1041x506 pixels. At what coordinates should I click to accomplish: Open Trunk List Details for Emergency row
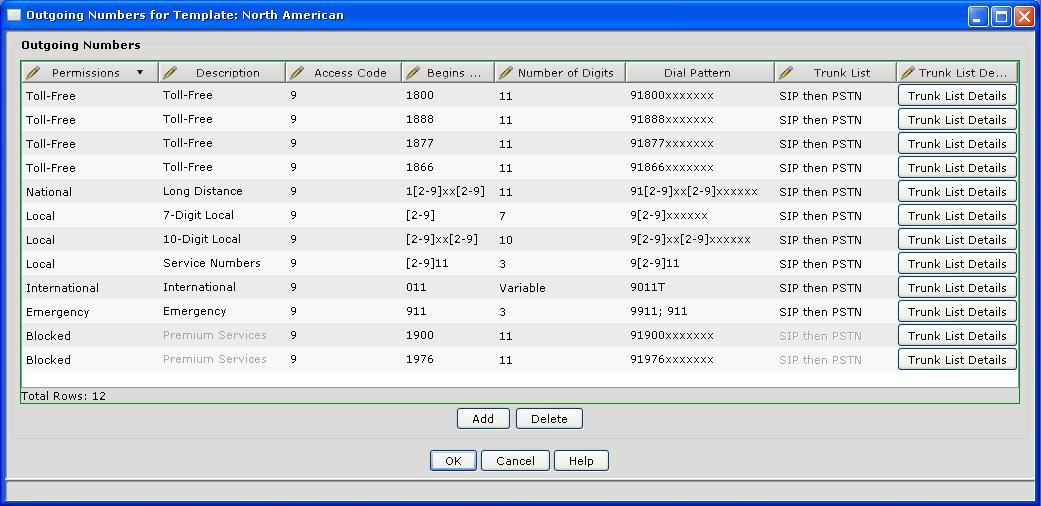click(957, 311)
